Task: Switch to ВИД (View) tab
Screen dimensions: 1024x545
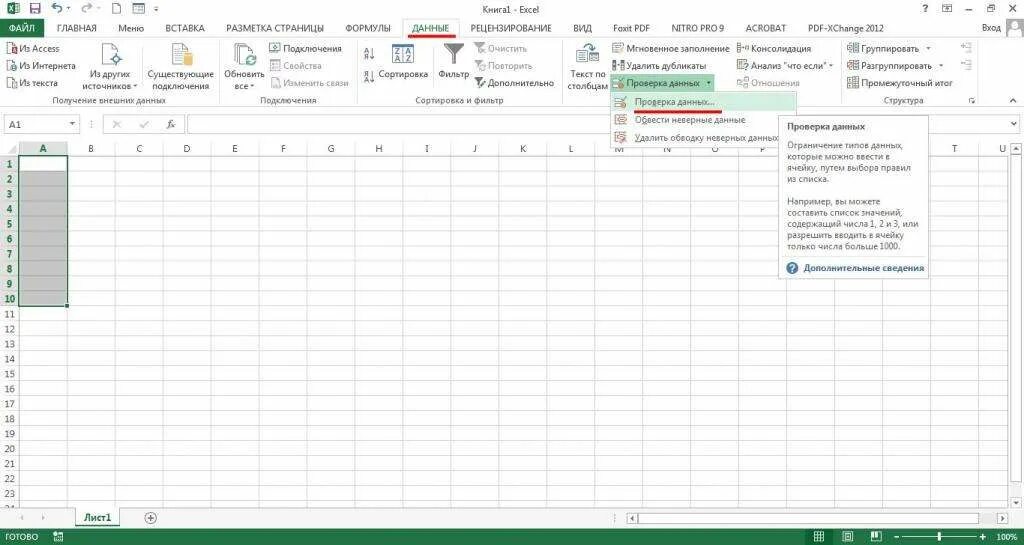Action: pos(583,28)
